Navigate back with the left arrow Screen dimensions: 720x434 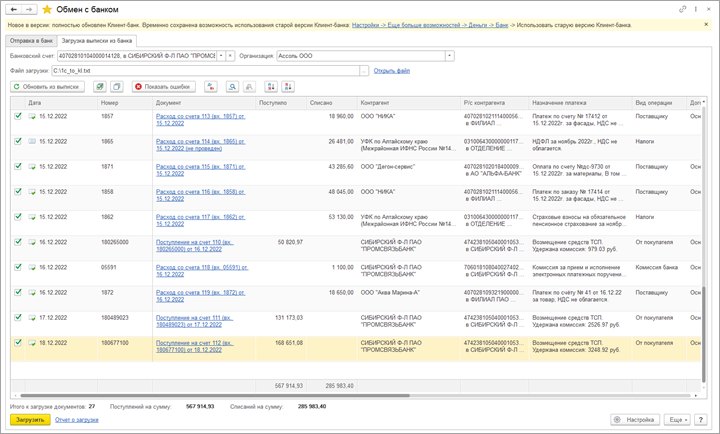click(x=13, y=9)
